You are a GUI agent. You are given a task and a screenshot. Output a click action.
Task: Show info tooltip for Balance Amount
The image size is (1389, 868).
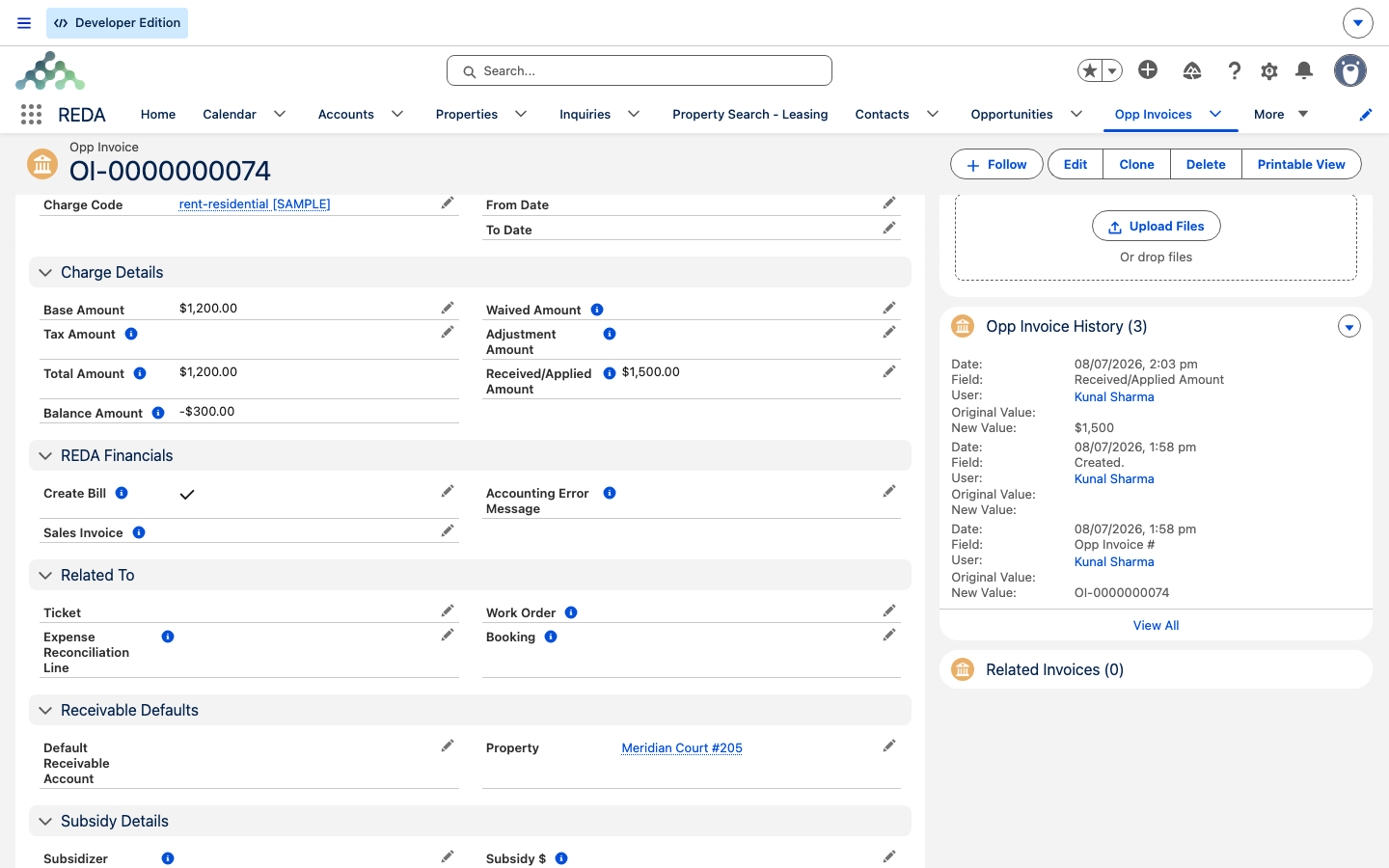[158, 413]
